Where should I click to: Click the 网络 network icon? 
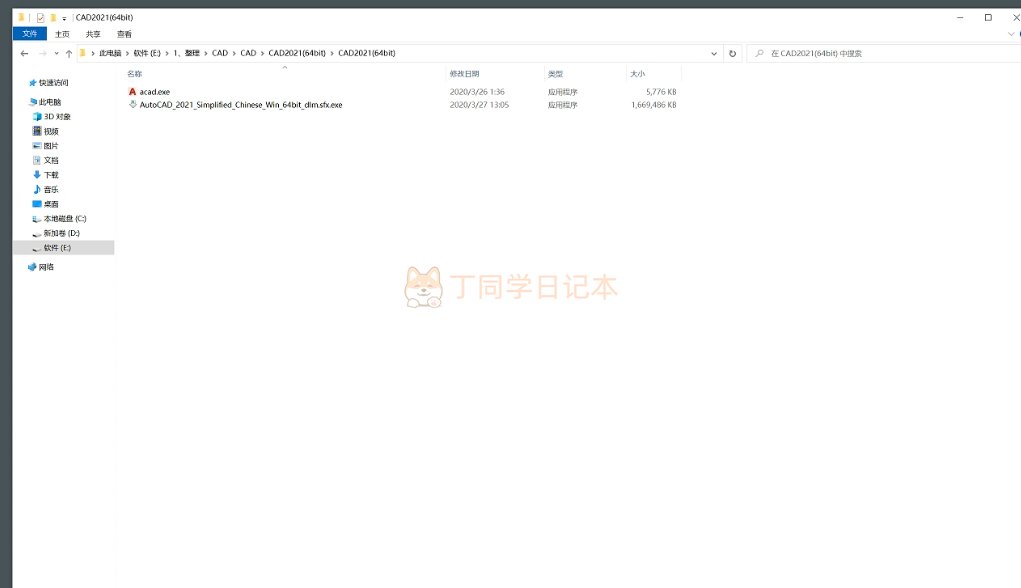pos(32,267)
